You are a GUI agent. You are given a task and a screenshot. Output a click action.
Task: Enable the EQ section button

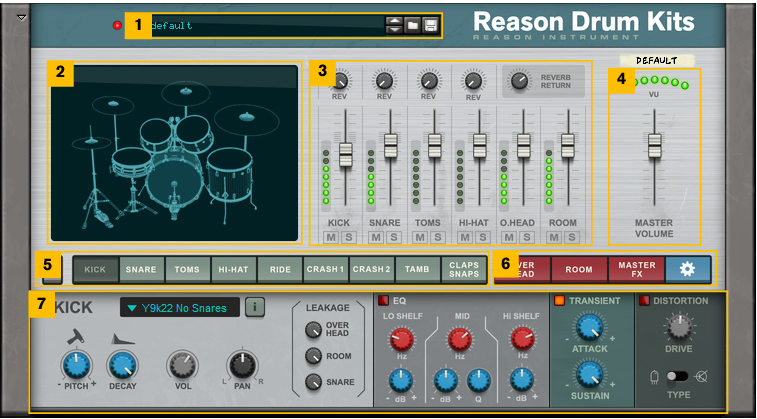[x=383, y=301]
